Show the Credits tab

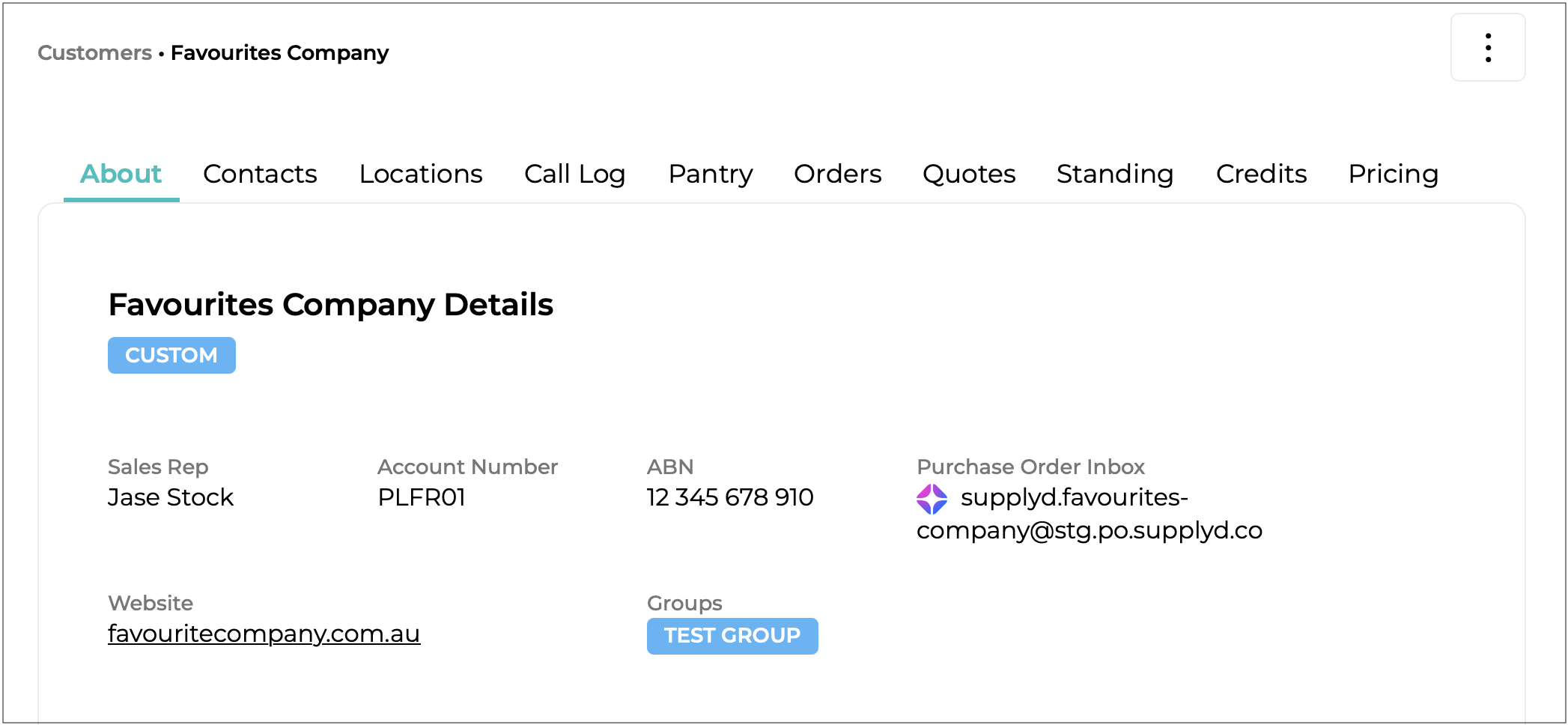click(x=1261, y=174)
